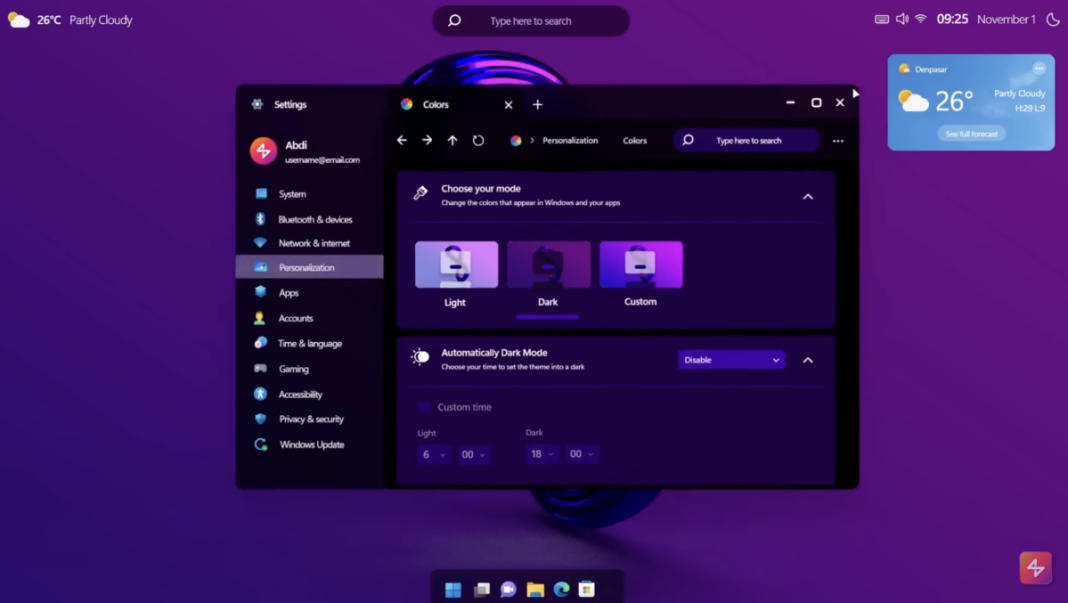The height and width of the screenshot is (603, 1068).
Task: Open Microsoft Edge from the taskbar
Action: point(561,589)
